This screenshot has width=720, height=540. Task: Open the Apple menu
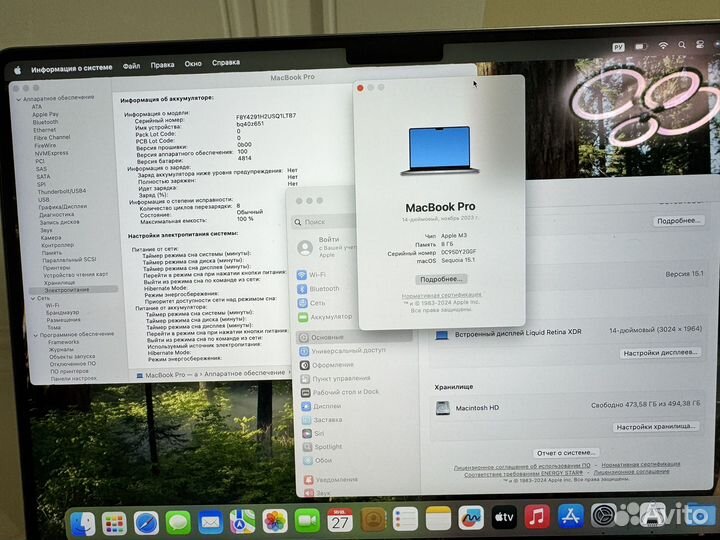(17, 70)
